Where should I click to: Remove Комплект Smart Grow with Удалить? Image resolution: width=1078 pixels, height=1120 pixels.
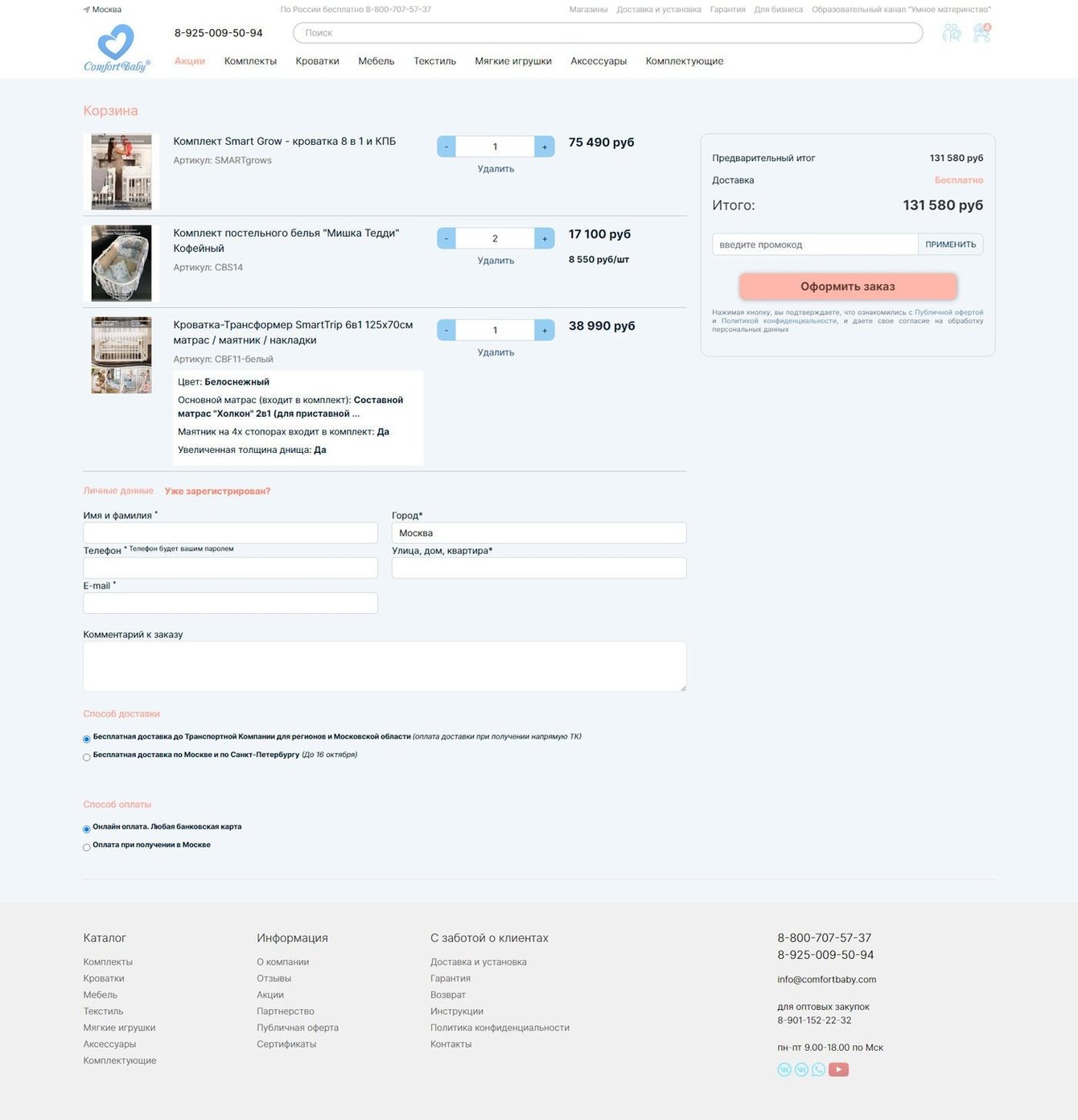(496, 169)
